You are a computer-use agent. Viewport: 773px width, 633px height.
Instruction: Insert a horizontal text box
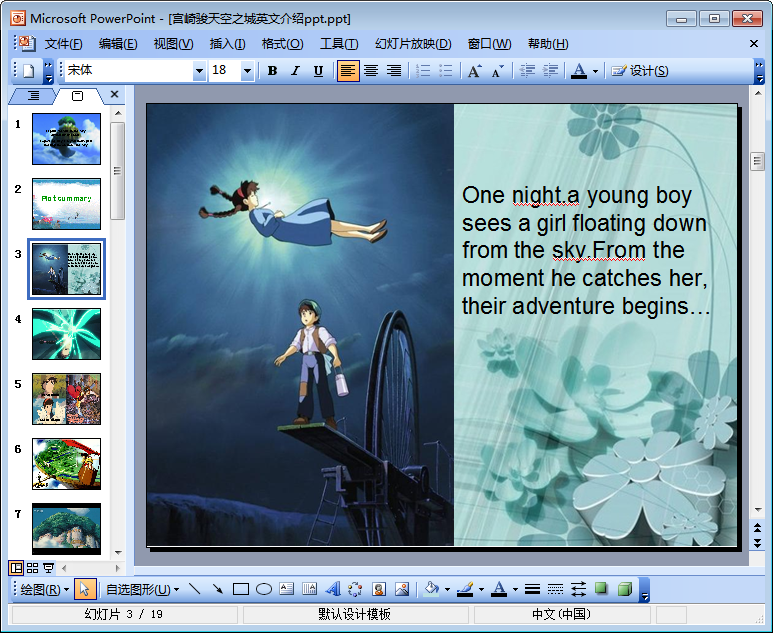click(286, 589)
